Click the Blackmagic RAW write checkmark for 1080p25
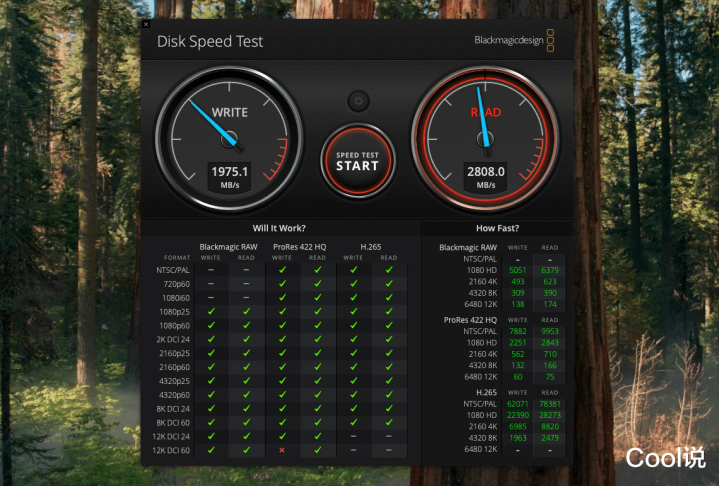This screenshot has height=486, width=719. tap(211, 312)
